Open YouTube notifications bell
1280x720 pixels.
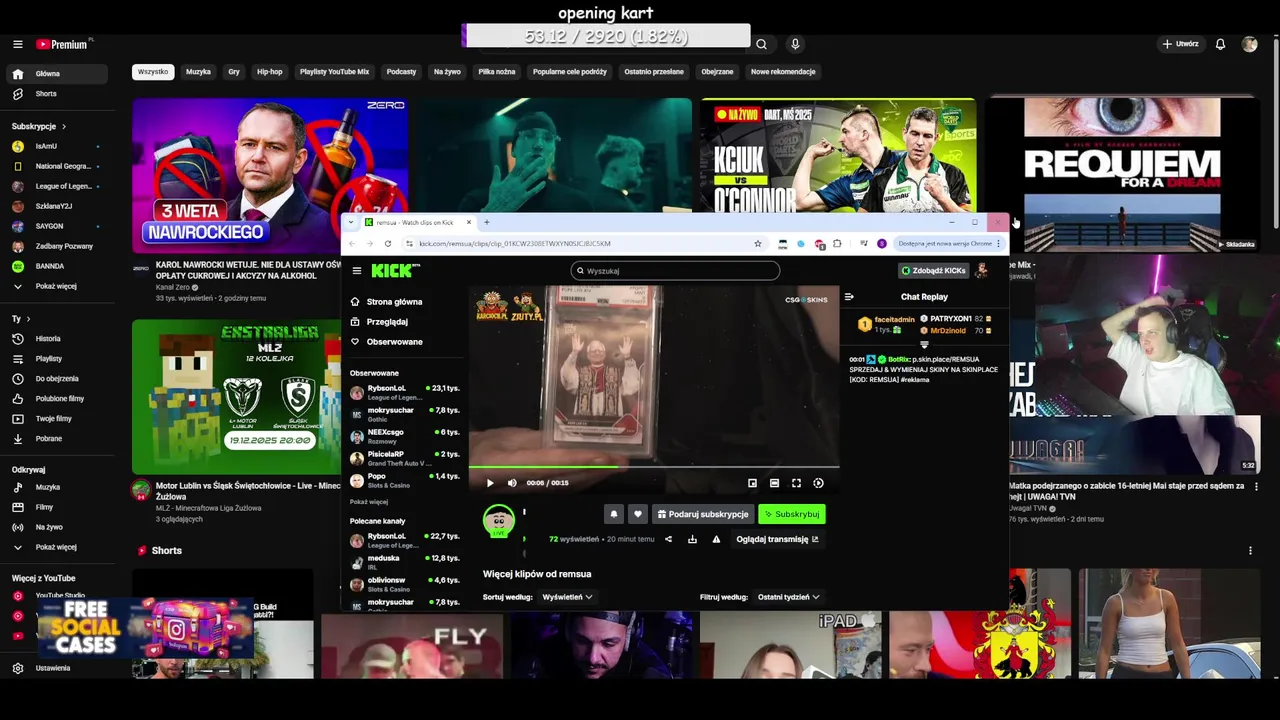point(1220,44)
